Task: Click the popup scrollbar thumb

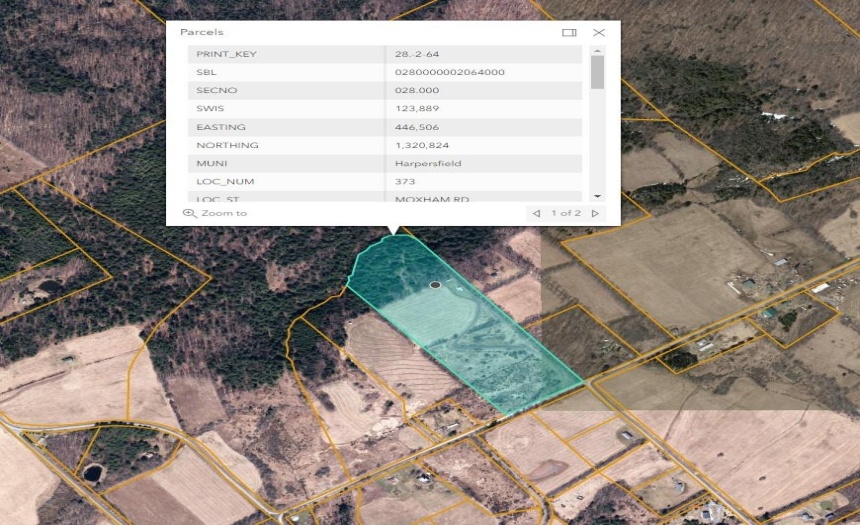Action: pyautogui.click(x=597, y=72)
